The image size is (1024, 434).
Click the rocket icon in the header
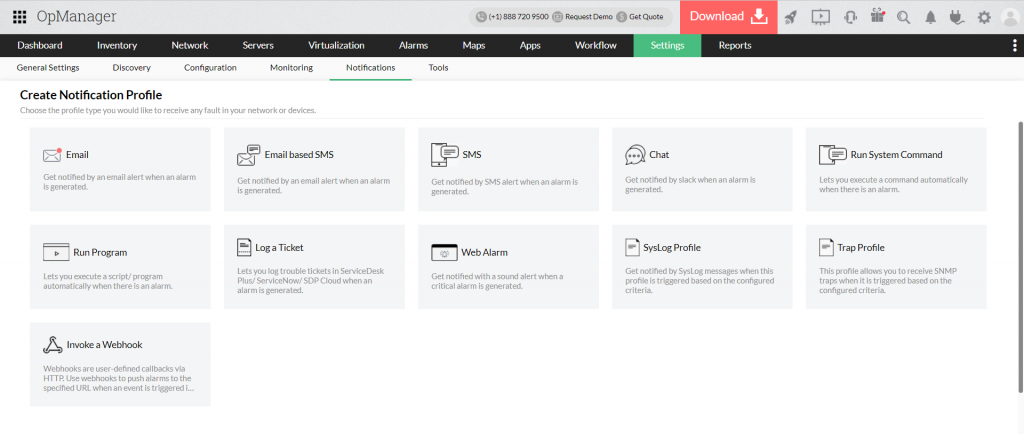791,17
